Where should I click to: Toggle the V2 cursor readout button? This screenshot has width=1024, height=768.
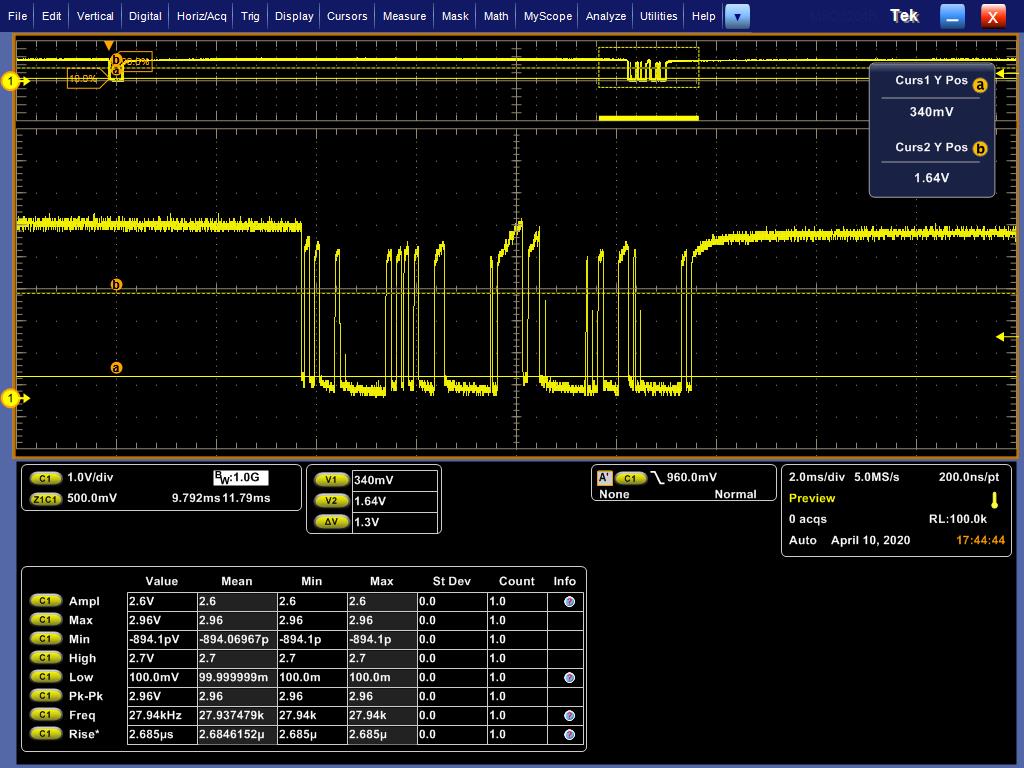331,501
